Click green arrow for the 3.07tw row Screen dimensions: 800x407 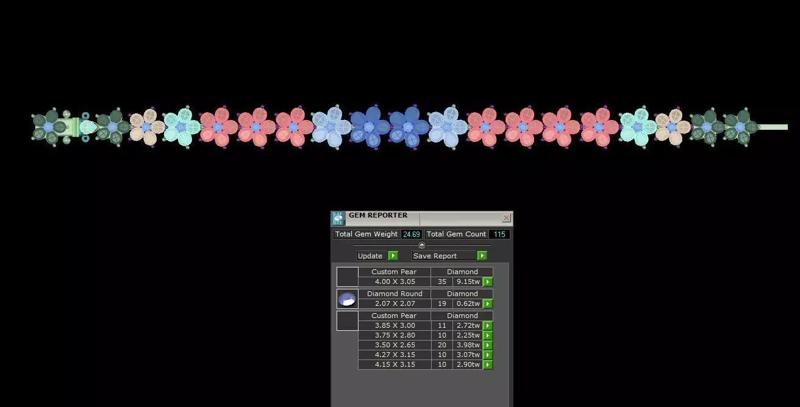click(488, 354)
